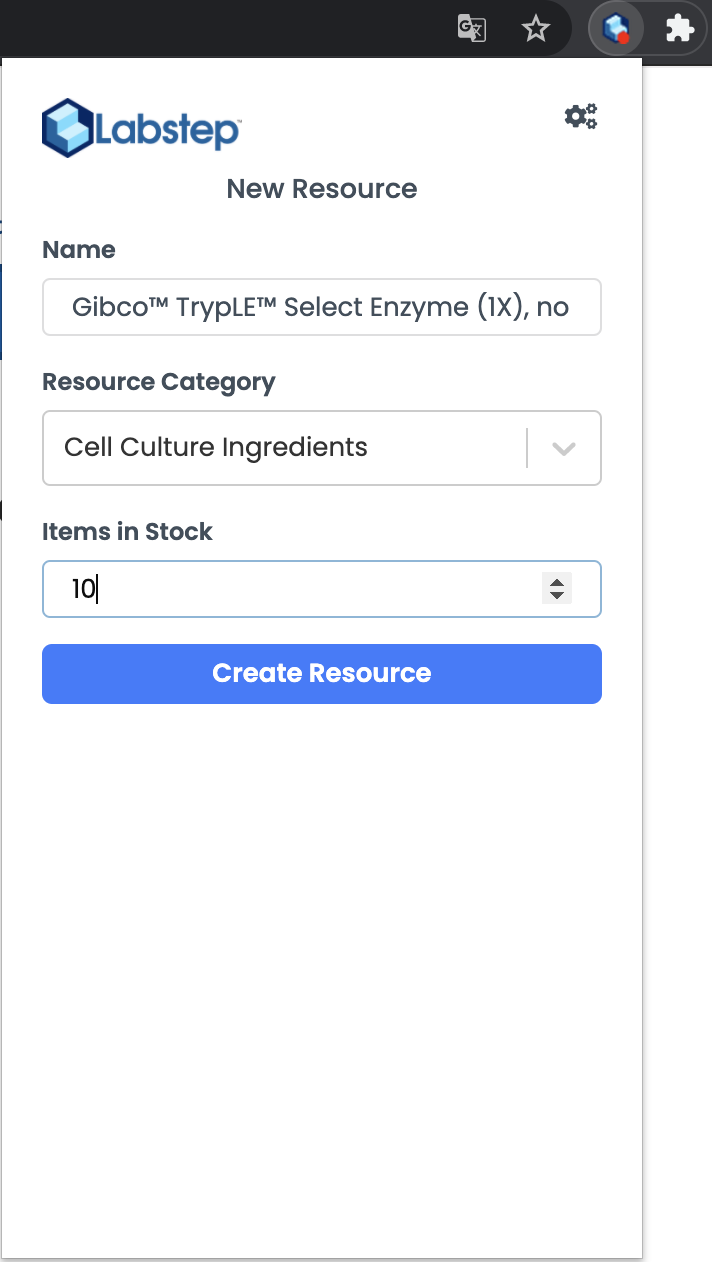Viewport: 712px width, 1262px height.
Task: Expand the Resource Category chevron arrow
Action: 564,448
